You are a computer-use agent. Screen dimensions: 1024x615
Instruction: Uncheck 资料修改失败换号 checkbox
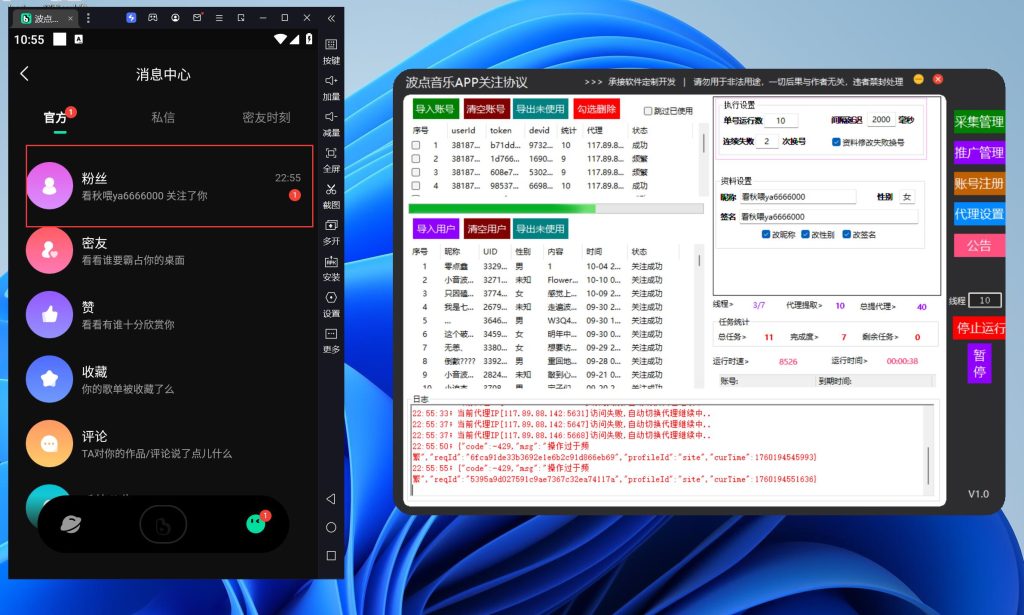coord(836,142)
